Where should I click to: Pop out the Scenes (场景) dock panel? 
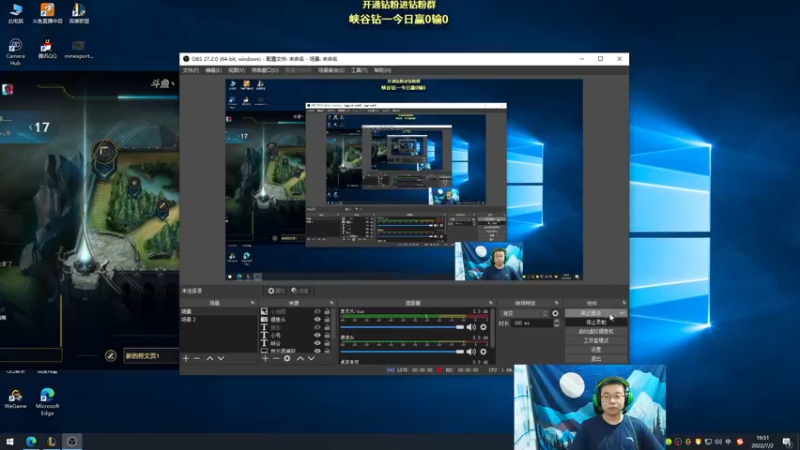(252, 303)
